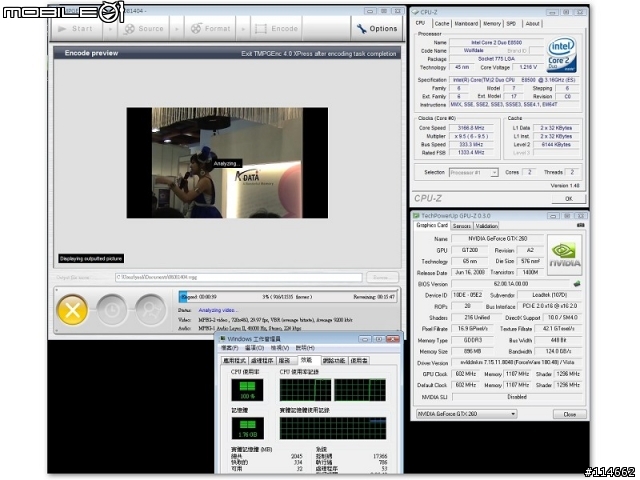Click the GPU-Z title bar app icon
This screenshot has height=480, width=640.
click(x=416, y=216)
